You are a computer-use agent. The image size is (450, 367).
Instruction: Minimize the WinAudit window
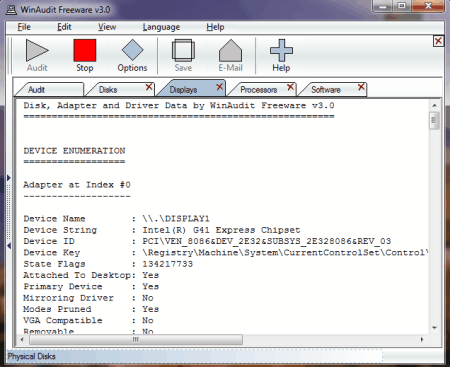(383, 6)
